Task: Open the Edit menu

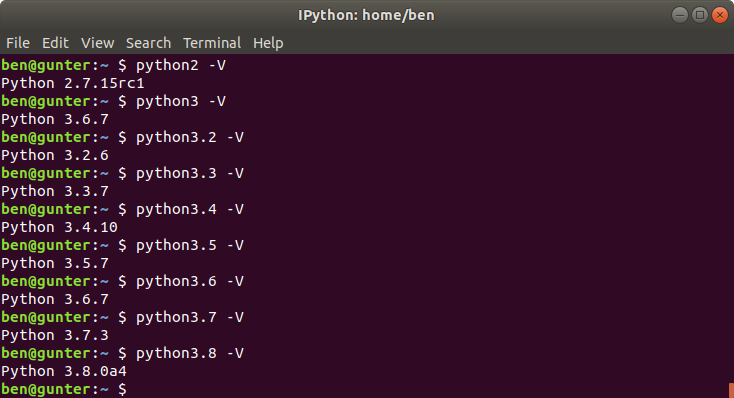Action: click(55, 43)
